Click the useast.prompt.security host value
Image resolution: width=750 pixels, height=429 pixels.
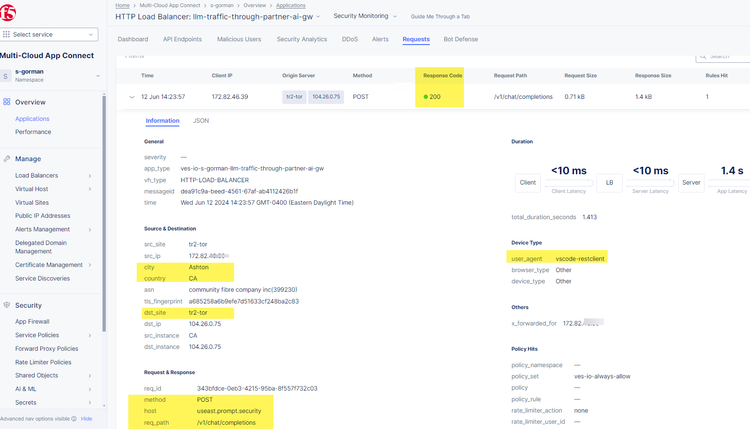tap(229, 411)
